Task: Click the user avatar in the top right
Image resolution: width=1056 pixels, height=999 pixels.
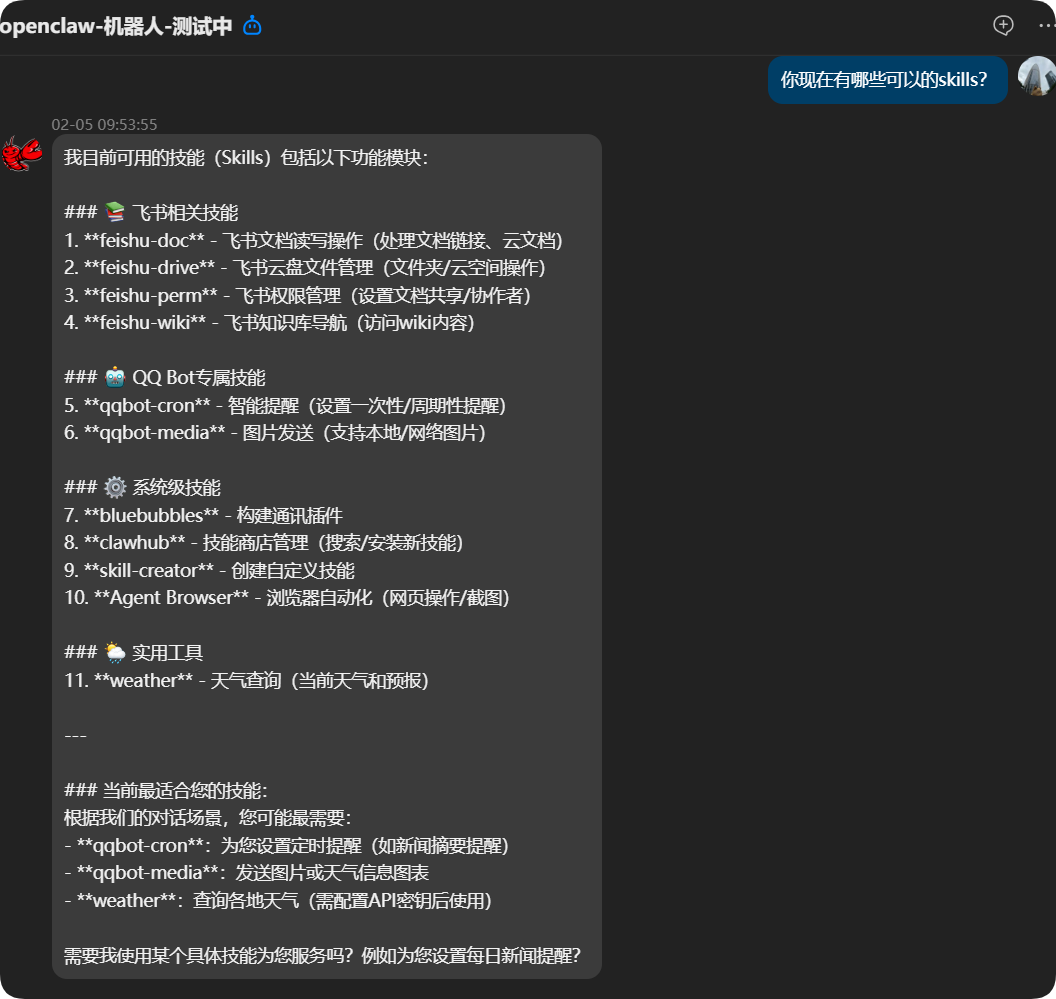Action: (x=1037, y=77)
